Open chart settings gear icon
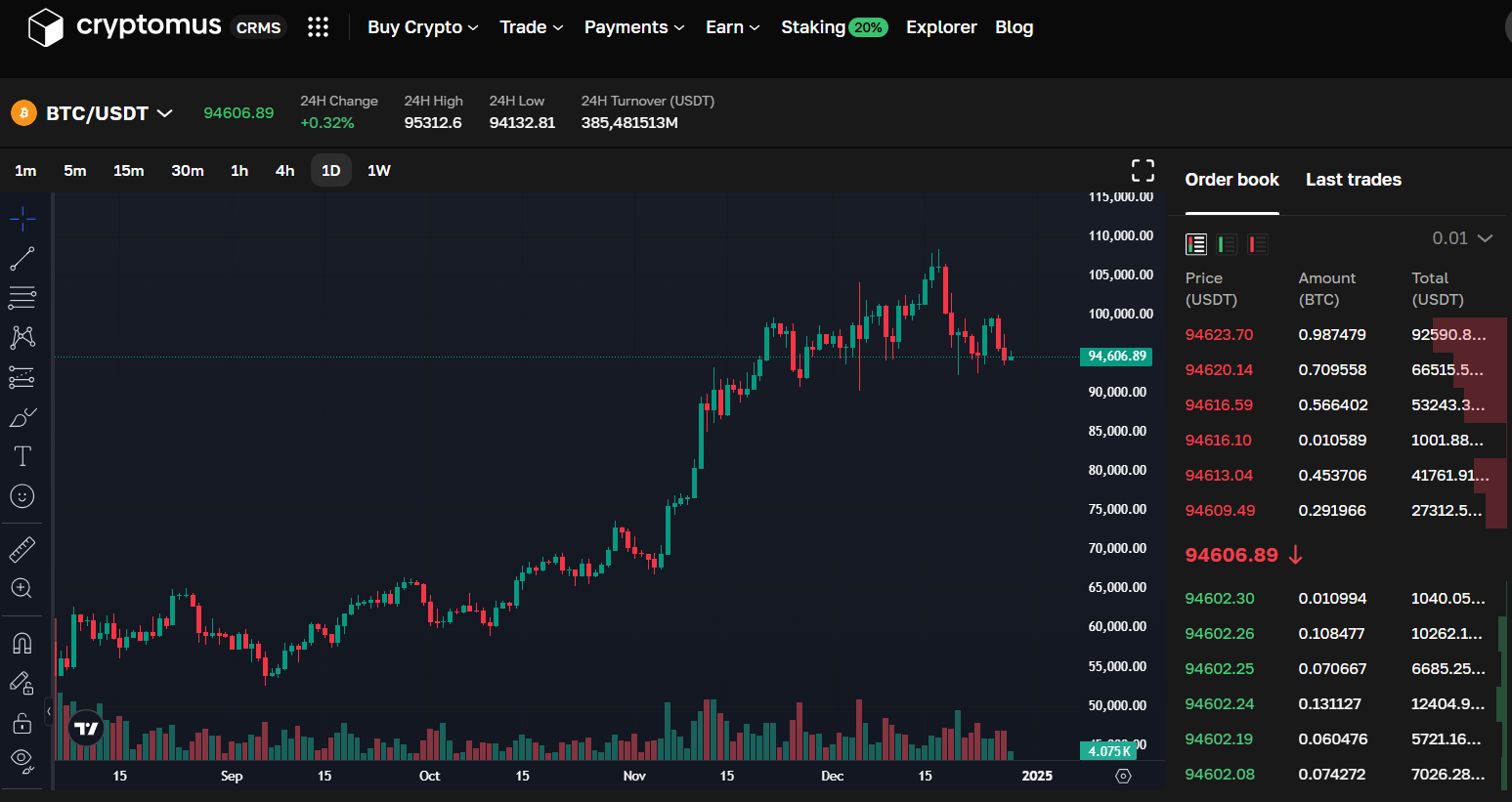The height and width of the screenshot is (802, 1512). click(x=1124, y=776)
